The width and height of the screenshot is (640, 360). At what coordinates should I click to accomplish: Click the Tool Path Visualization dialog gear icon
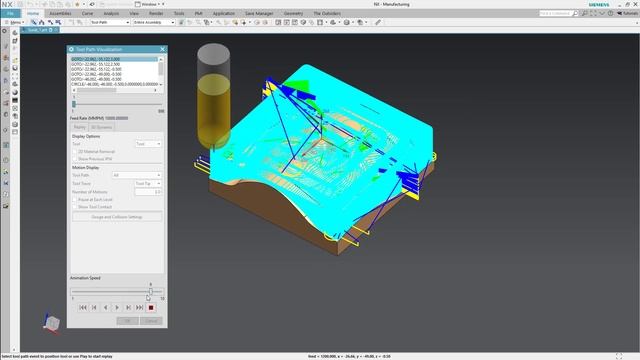(71, 49)
